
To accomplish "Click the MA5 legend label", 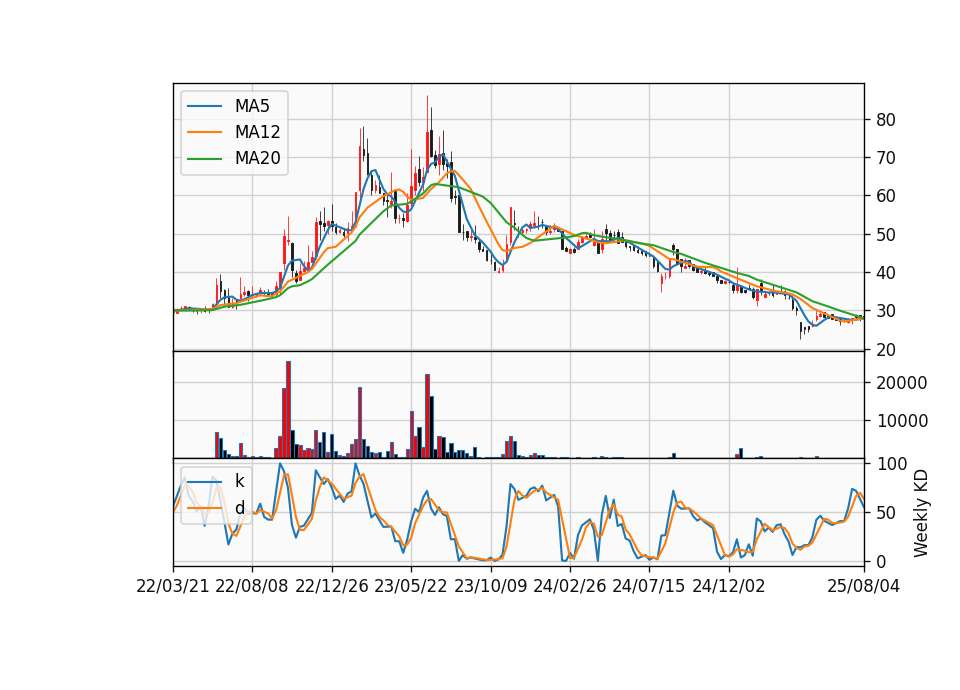I will pyautogui.click(x=252, y=106).
